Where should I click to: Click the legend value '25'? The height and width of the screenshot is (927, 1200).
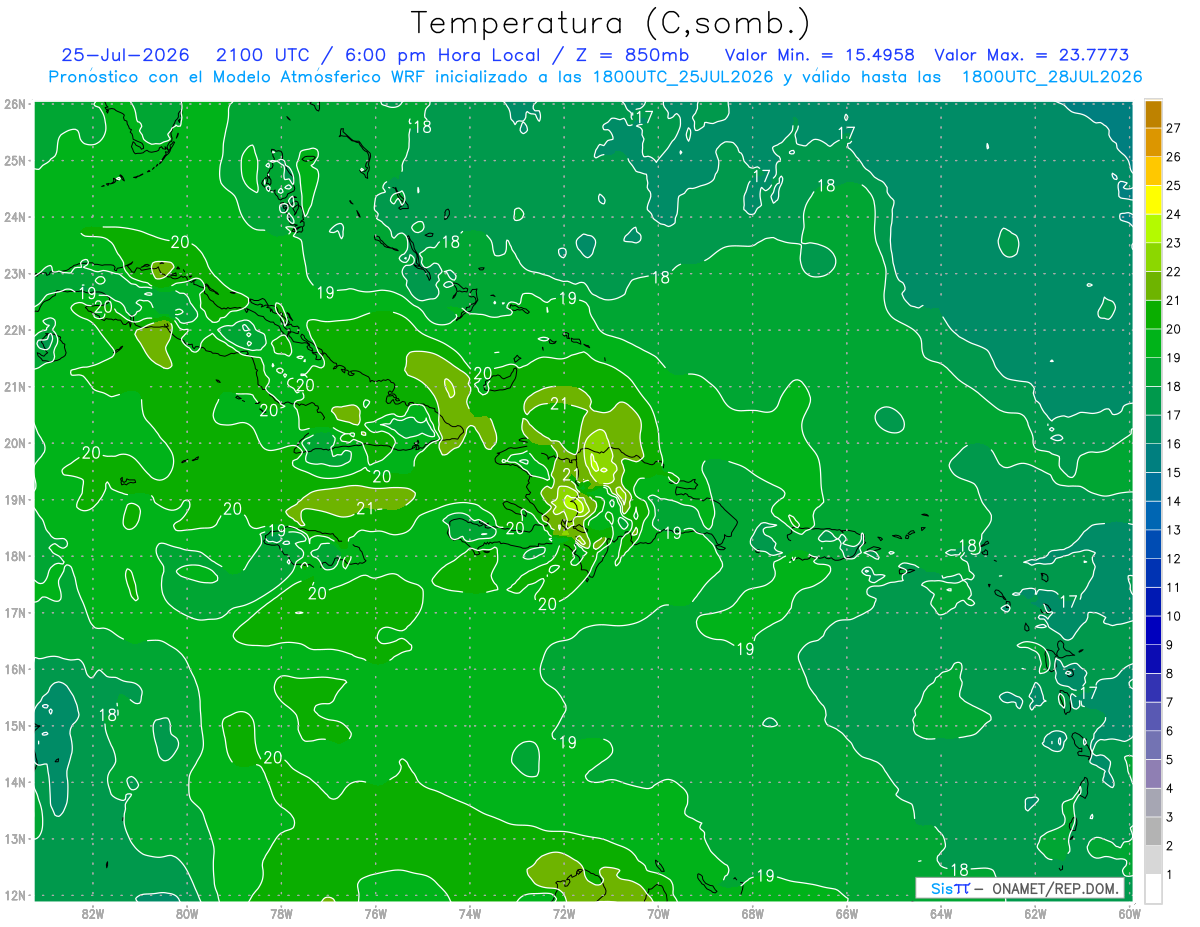click(x=1174, y=186)
